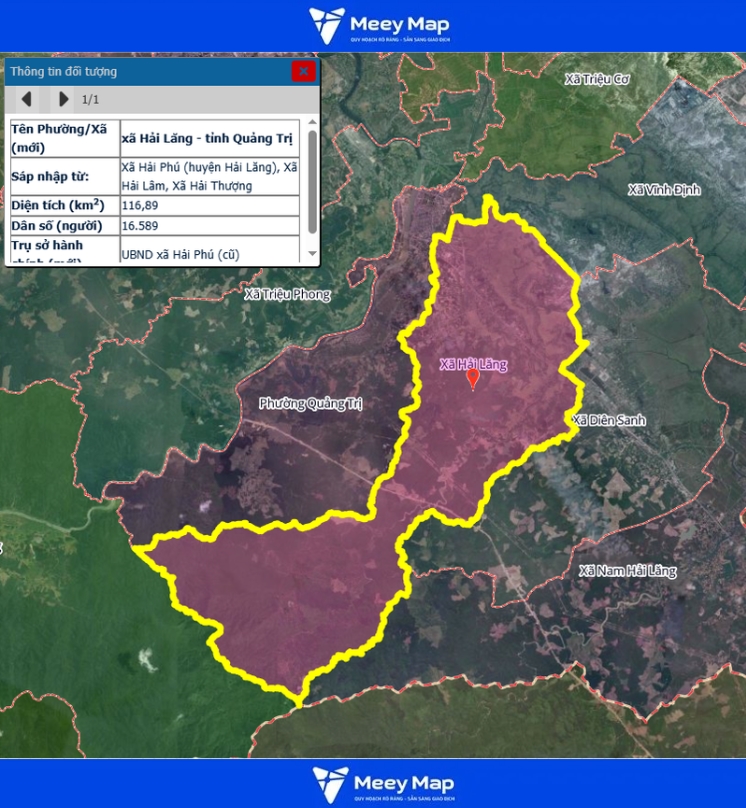746x808 pixels.
Task: Click the Diện tích value 116,89
Action: [139, 205]
